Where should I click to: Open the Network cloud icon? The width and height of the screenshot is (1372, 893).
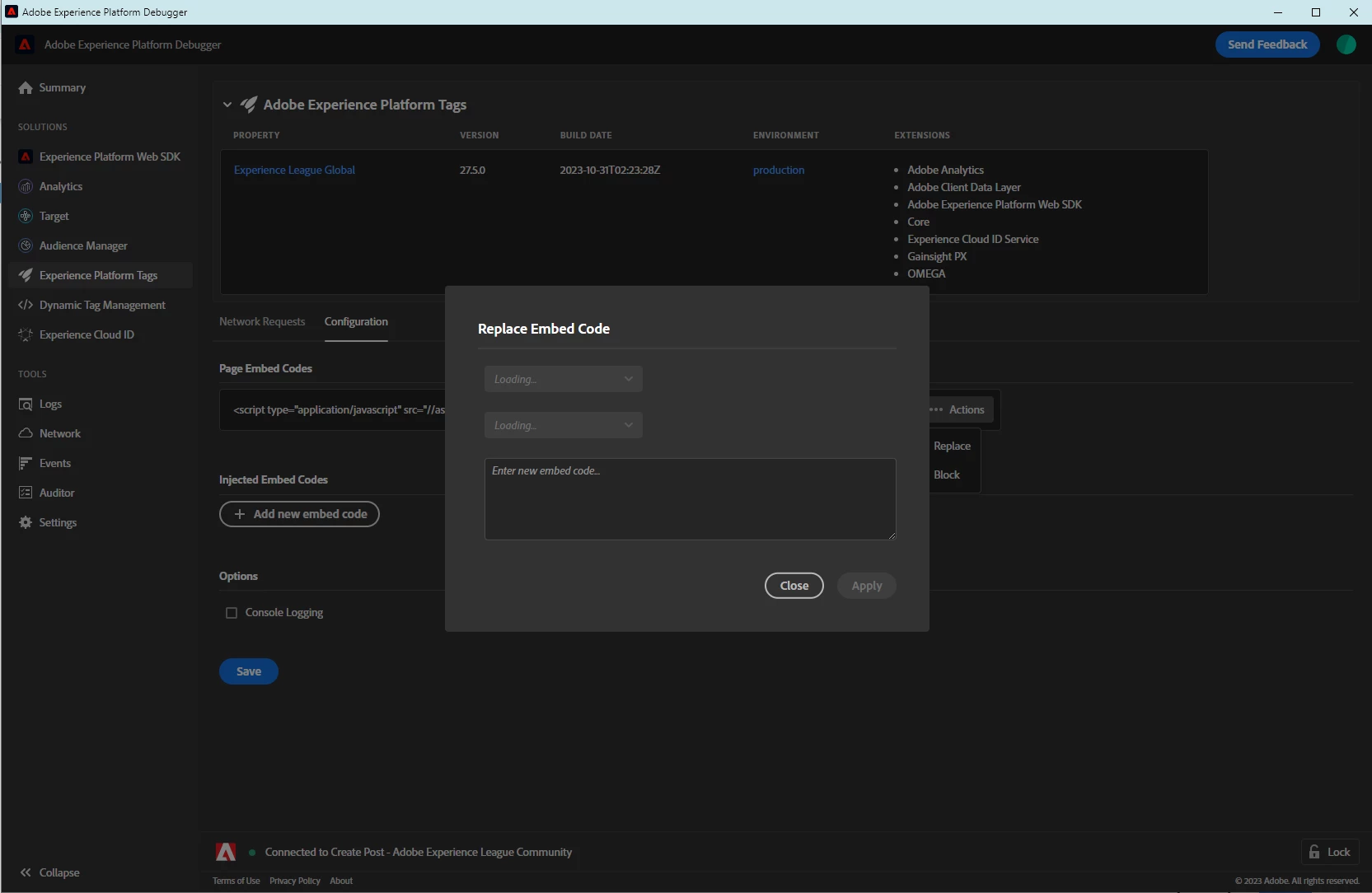[x=26, y=433]
